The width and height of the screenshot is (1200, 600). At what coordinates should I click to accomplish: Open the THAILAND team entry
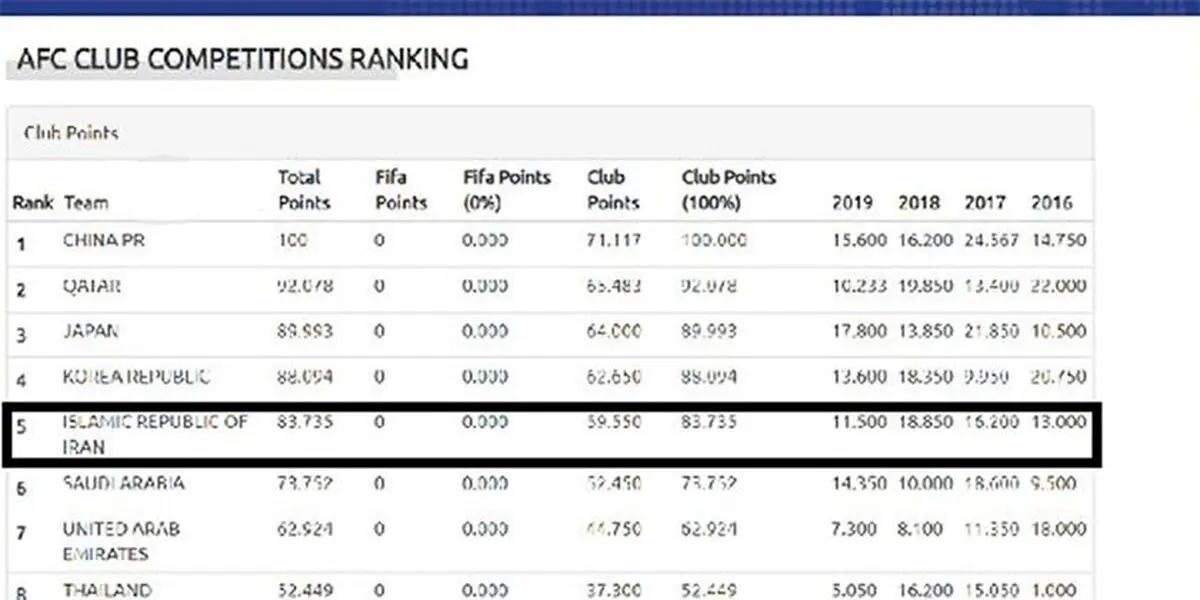coord(107,590)
